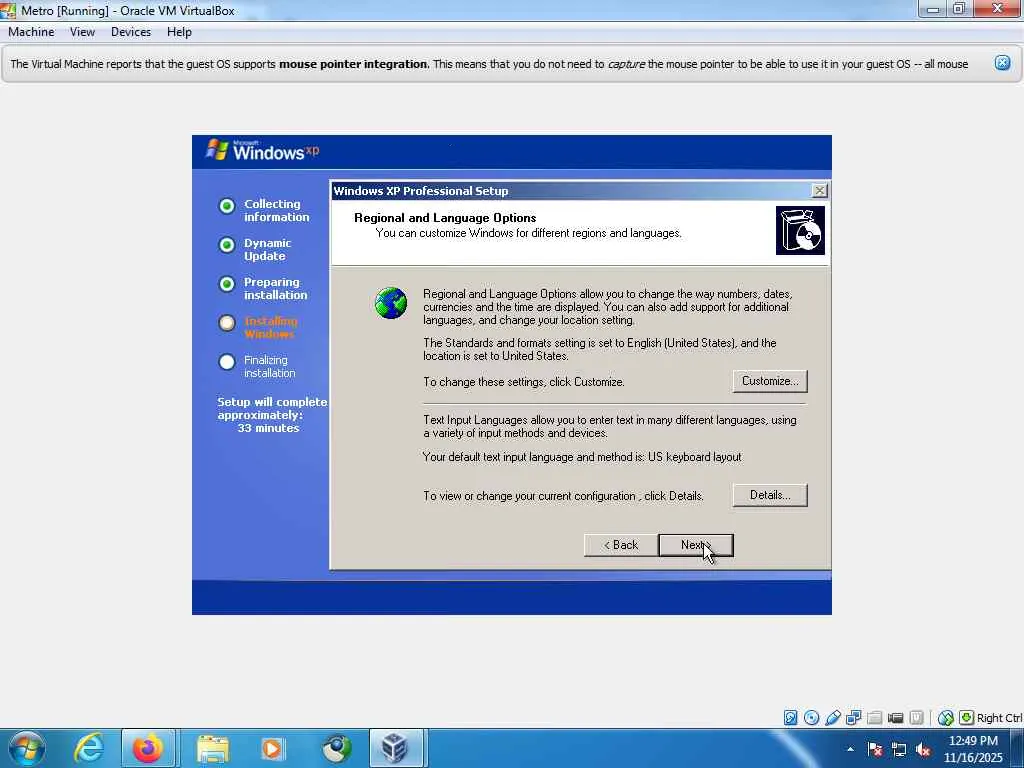Viewport: 1024px width, 768px height.
Task: Open the Windows Start menu orb
Action: tap(27, 748)
